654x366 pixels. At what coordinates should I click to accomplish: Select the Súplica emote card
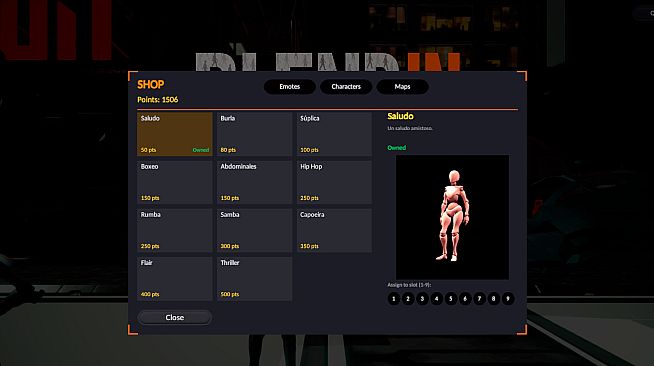point(334,134)
